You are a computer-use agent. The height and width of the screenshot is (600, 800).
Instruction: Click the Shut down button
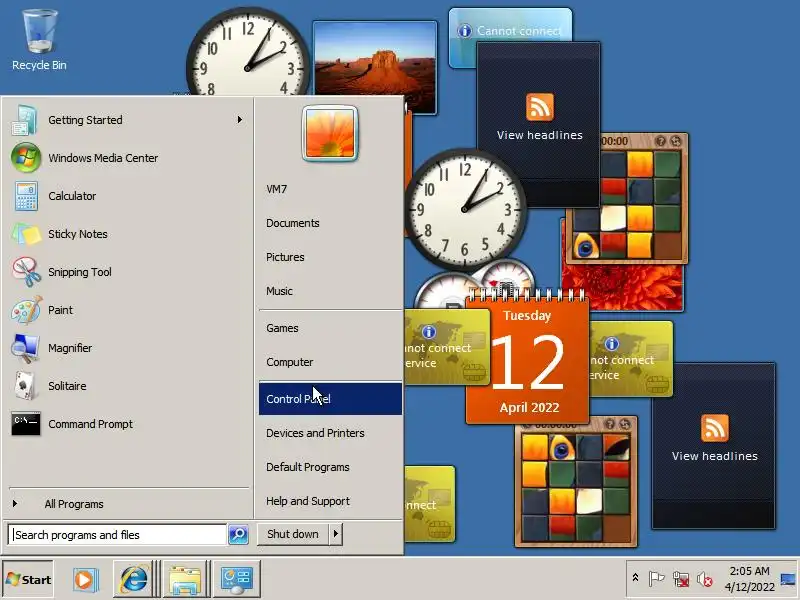click(293, 534)
